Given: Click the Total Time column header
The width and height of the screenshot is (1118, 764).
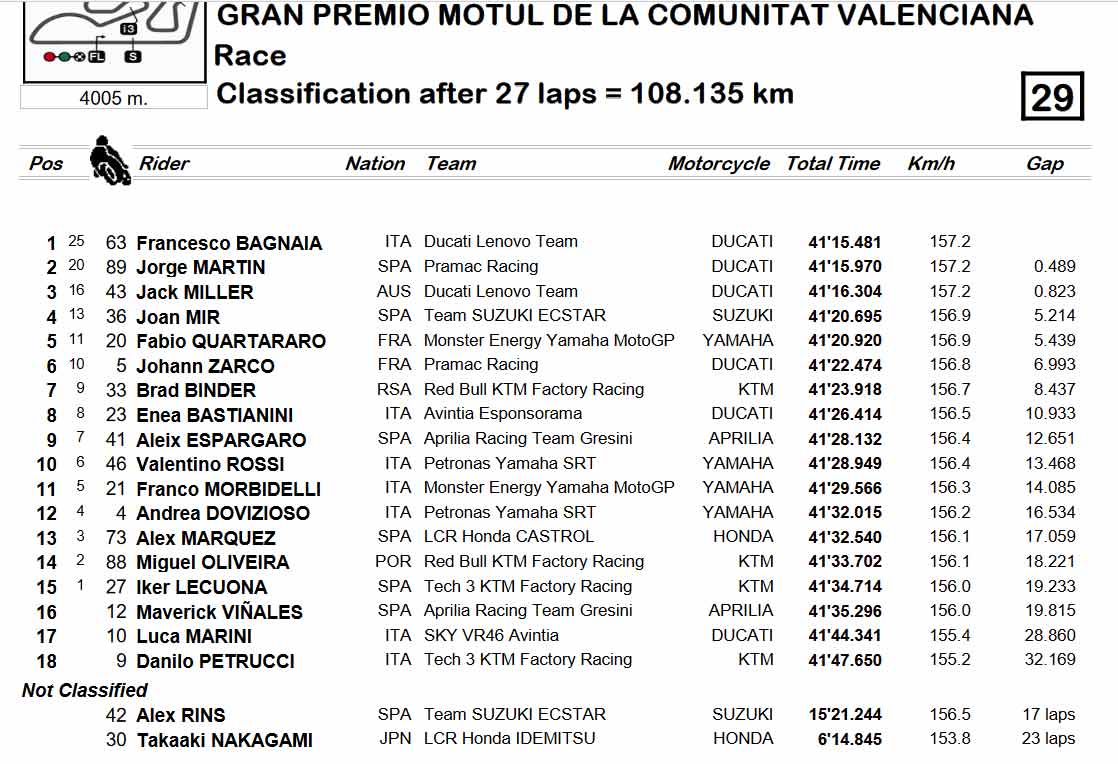Looking at the screenshot, I should (x=833, y=164).
